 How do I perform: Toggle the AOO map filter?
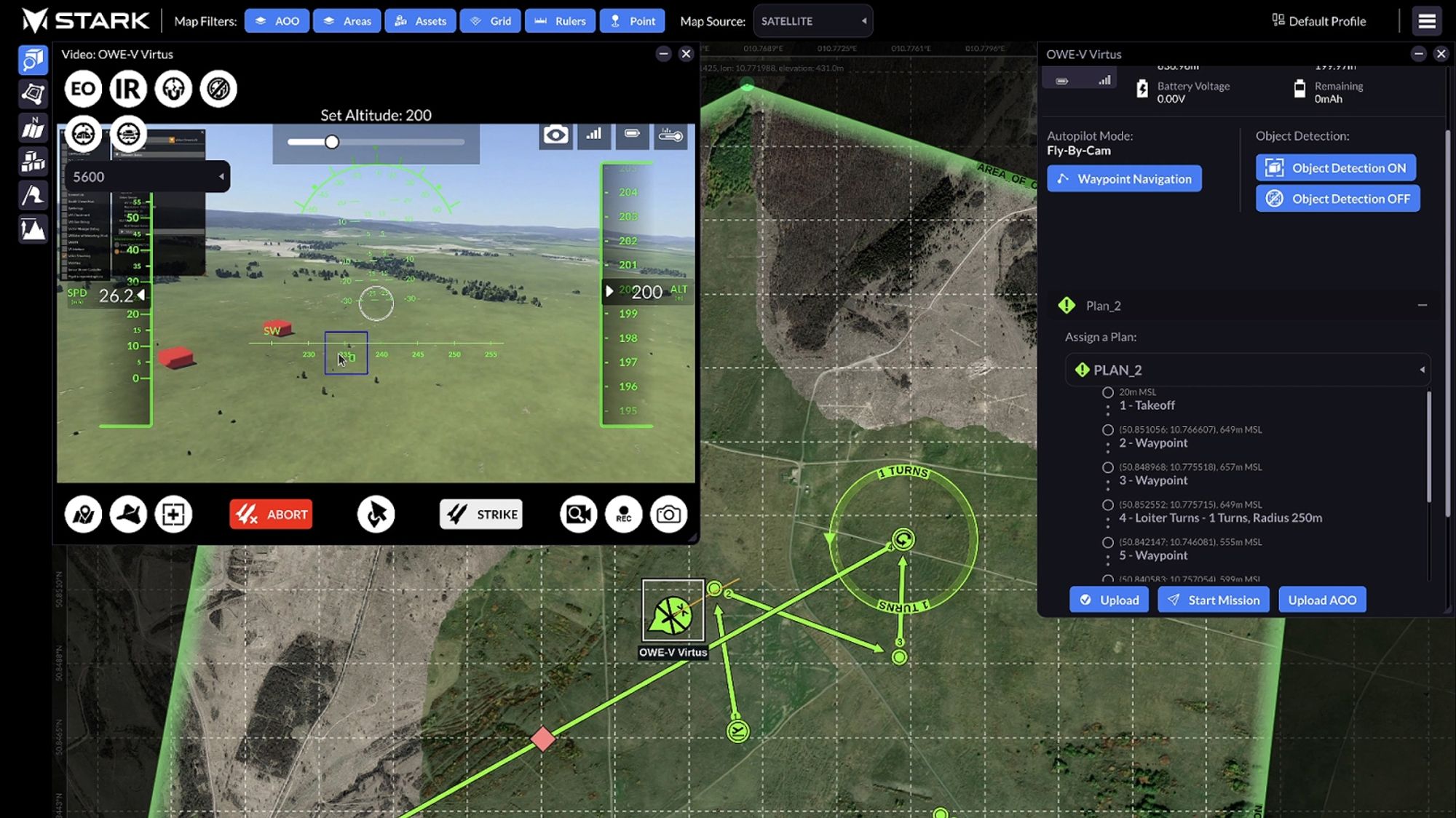pos(277,21)
